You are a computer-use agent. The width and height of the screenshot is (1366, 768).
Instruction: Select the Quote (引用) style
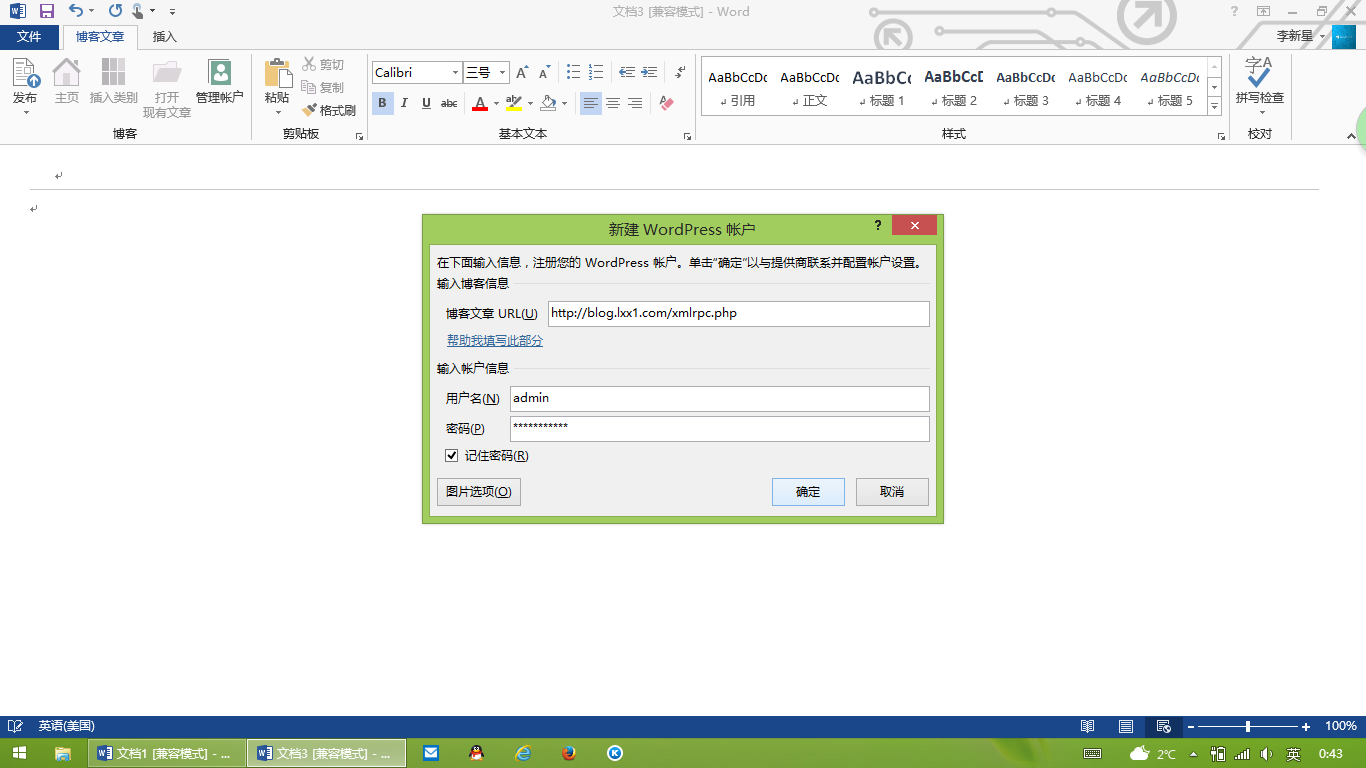tap(737, 87)
